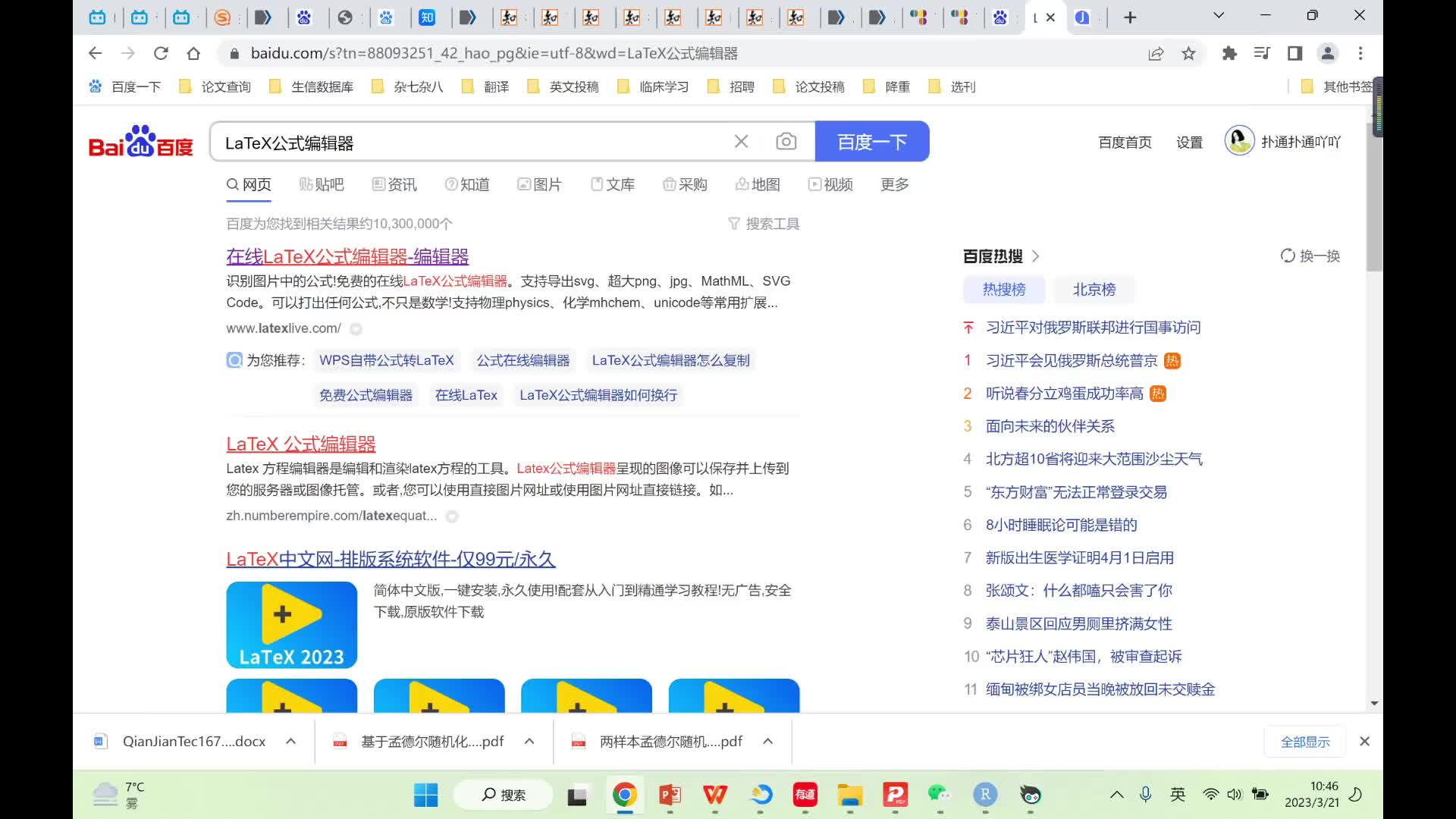Select the 北京榜 tab

[x=1094, y=290]
